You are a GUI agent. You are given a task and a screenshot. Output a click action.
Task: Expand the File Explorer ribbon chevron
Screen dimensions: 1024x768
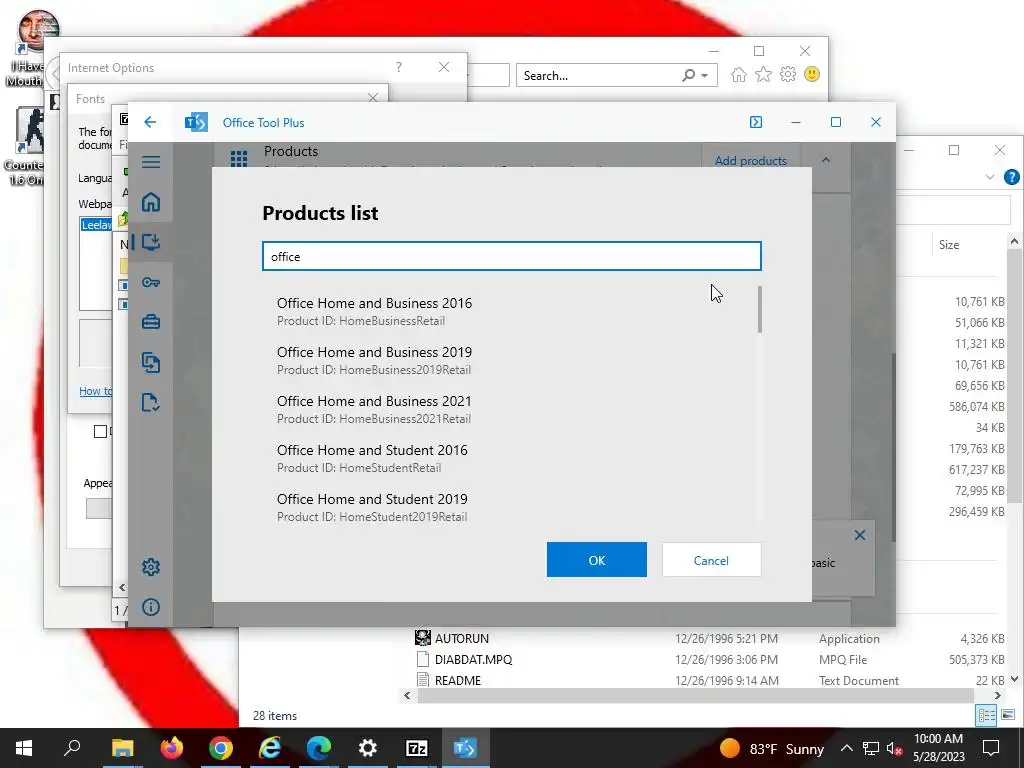point(990,177)
